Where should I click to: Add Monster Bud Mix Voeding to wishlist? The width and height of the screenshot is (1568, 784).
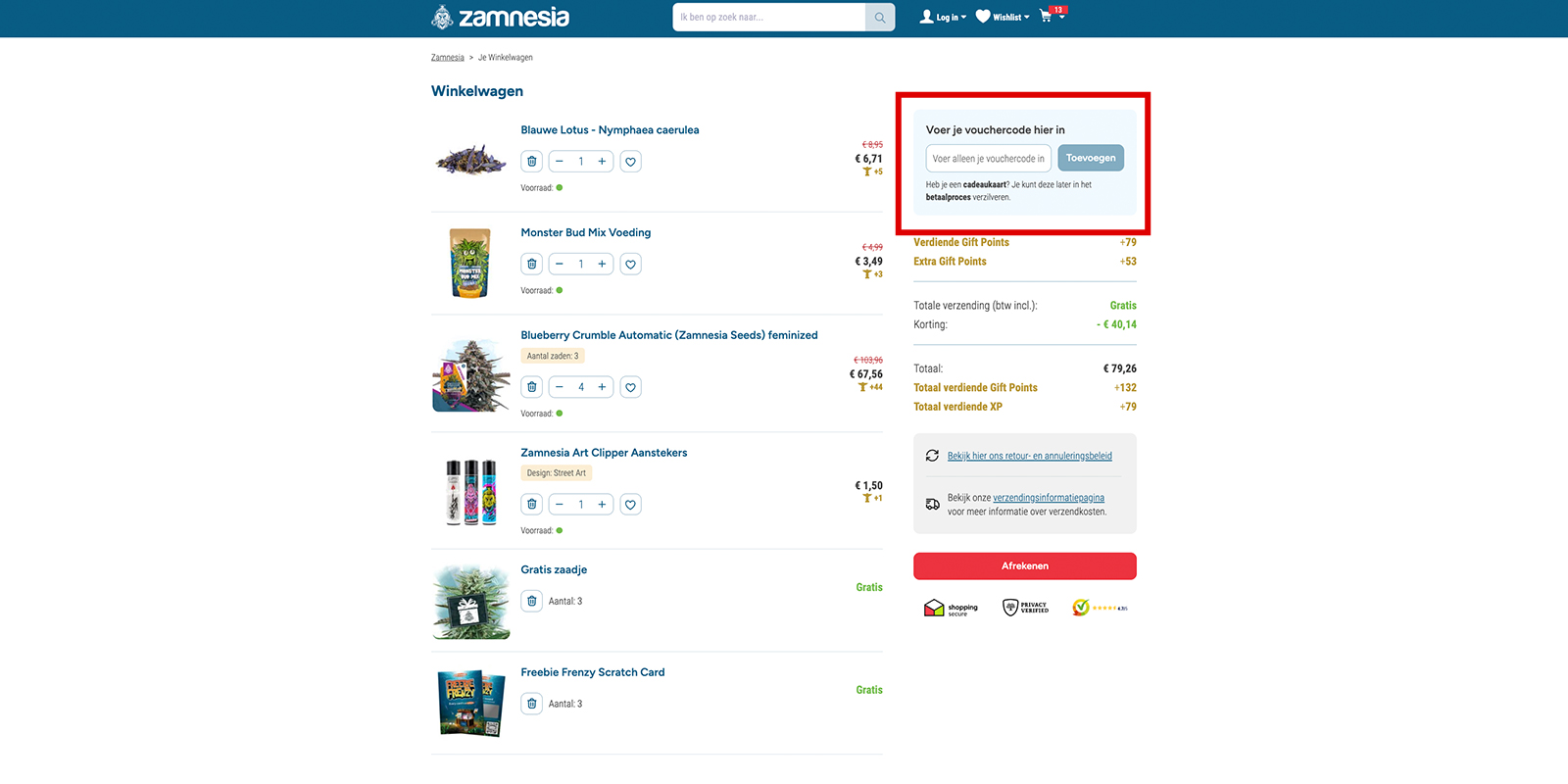click(631, 265)
